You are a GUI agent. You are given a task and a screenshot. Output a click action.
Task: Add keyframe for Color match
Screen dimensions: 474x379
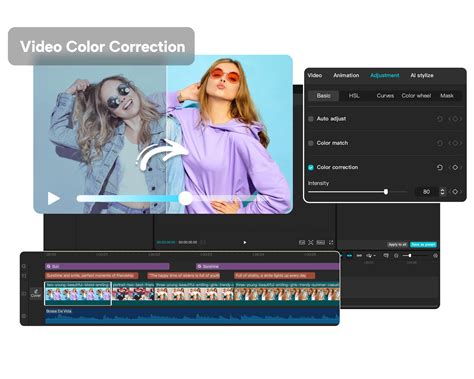click(x=455, y=143)
